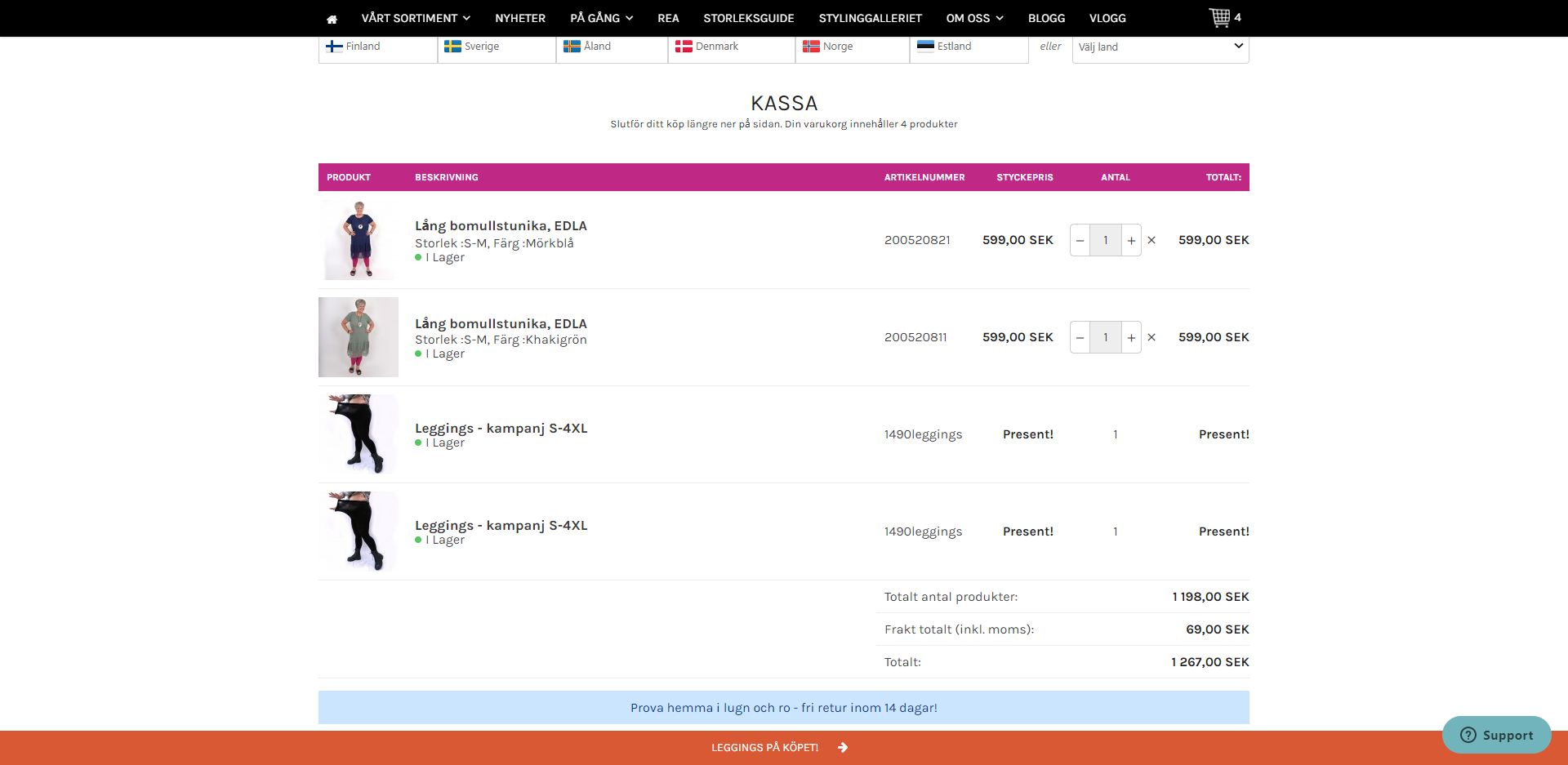Click the quantity field for Khakigrön tunic

click(1106, 337)
